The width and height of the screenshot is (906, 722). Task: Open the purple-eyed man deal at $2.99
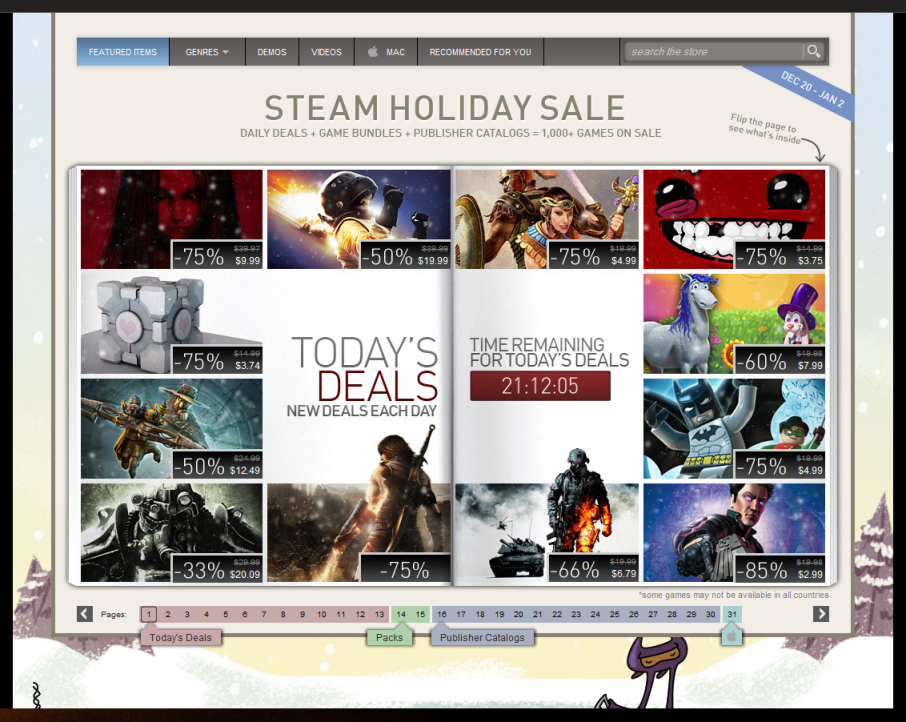734,533
